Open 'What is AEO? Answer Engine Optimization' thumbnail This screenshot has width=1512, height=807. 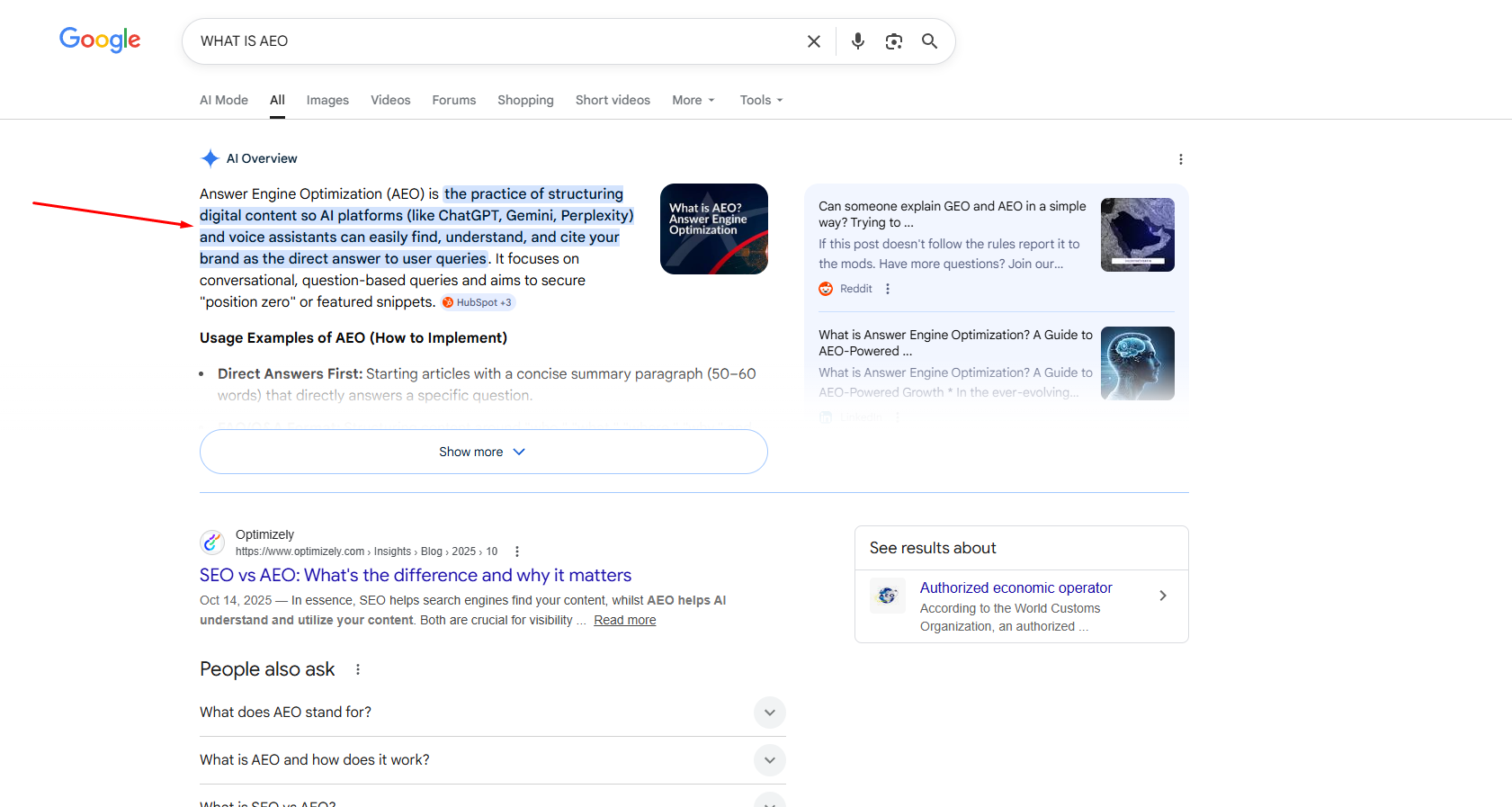pos(714,229)
